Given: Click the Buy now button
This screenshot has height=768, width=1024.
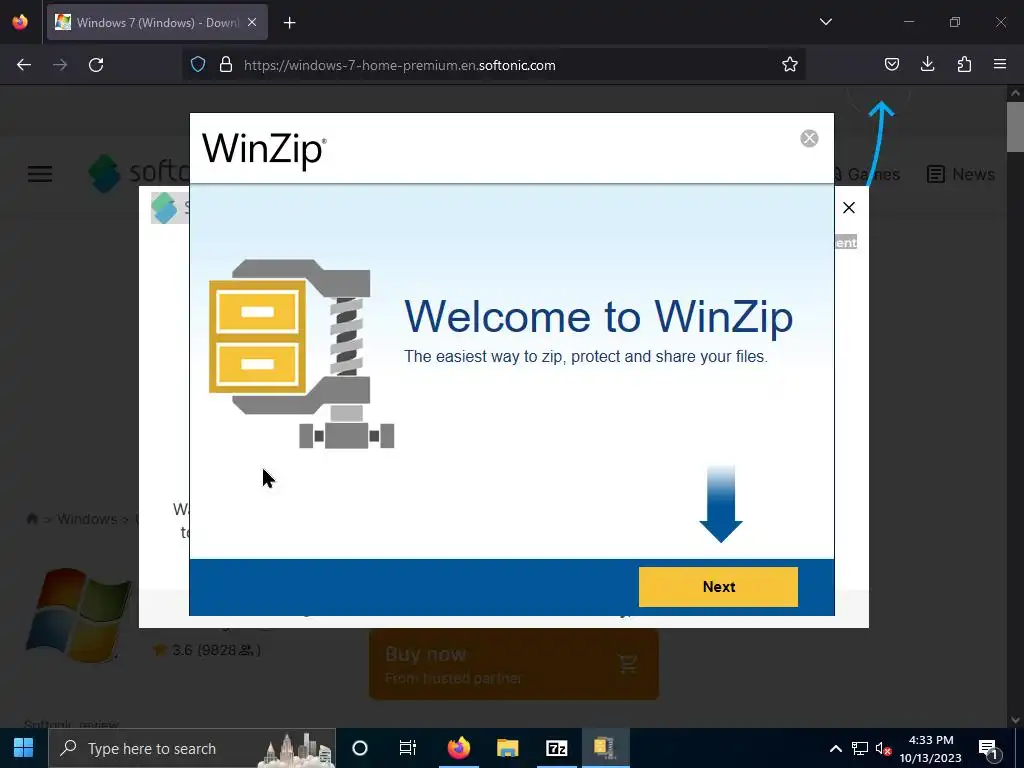Looking at the screenshot, I should (x=513, y=665).
